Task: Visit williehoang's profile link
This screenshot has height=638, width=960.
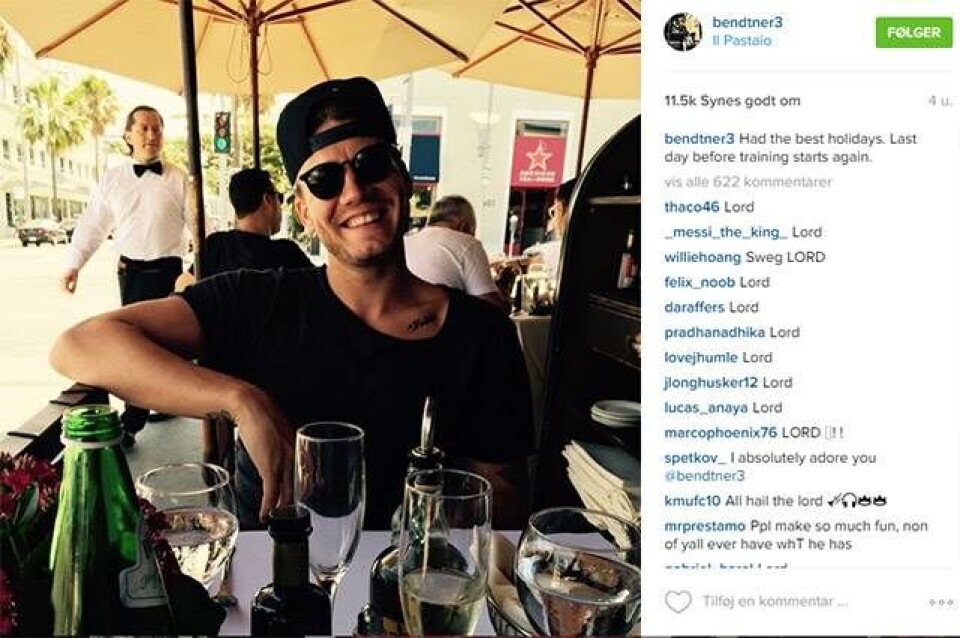Action: click(x=702, y=257)
